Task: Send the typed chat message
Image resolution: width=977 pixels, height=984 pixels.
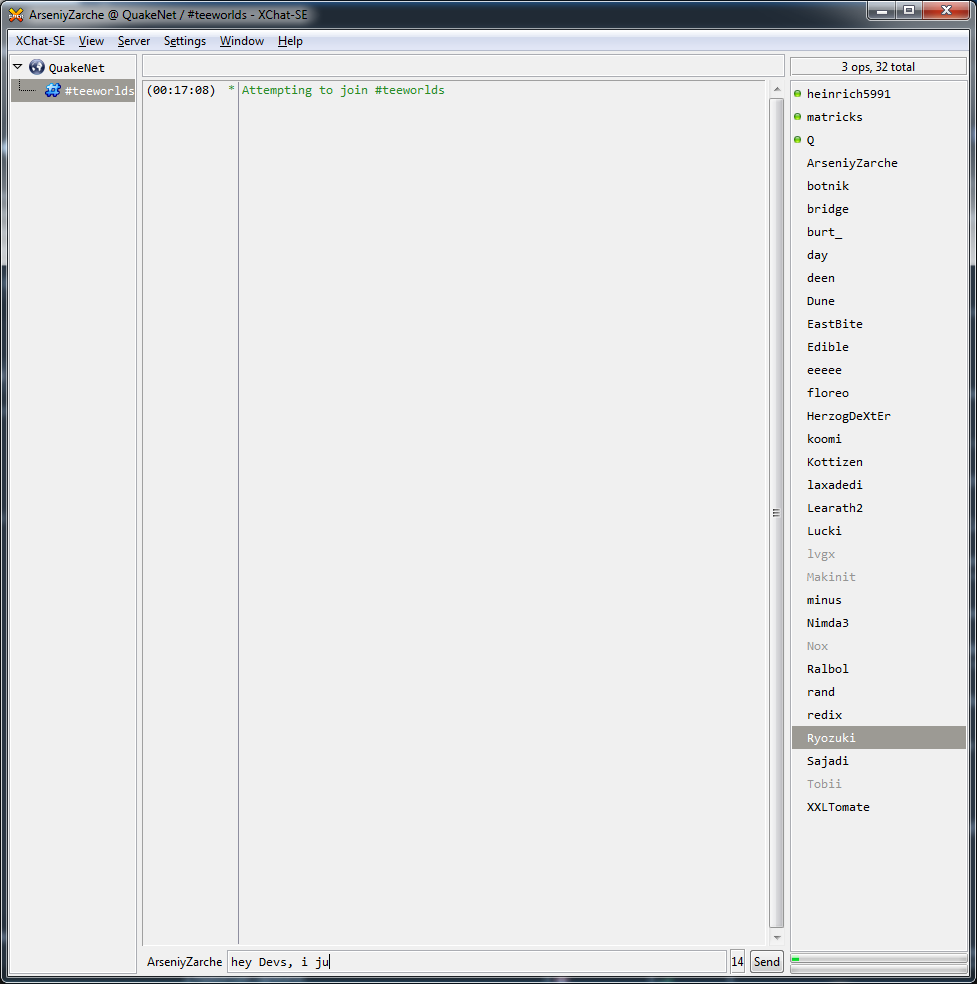Action: click(766, 961)
